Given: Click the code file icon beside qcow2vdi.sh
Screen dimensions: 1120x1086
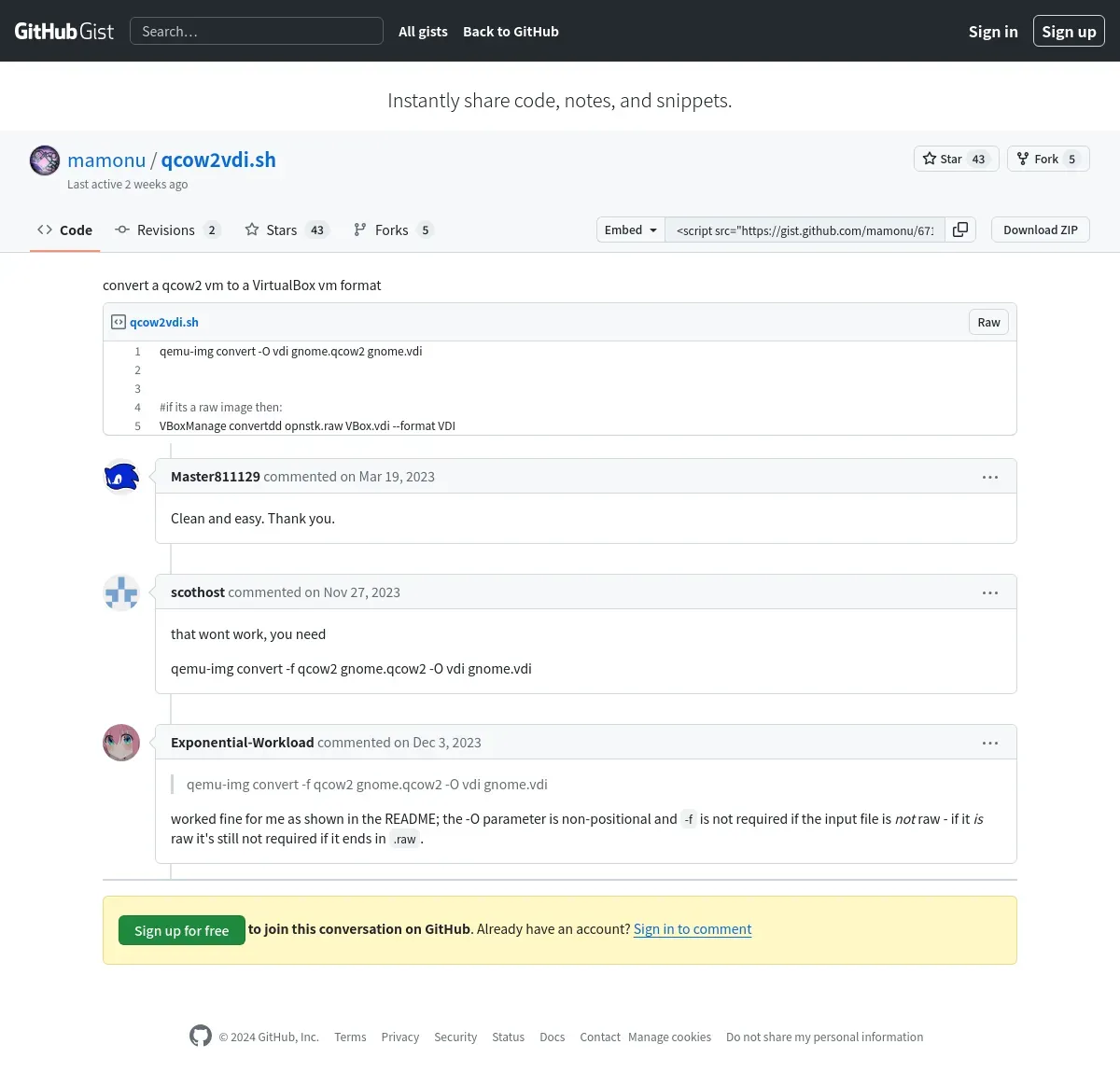Looking at the screenshot, I should [x=119, y=322].
